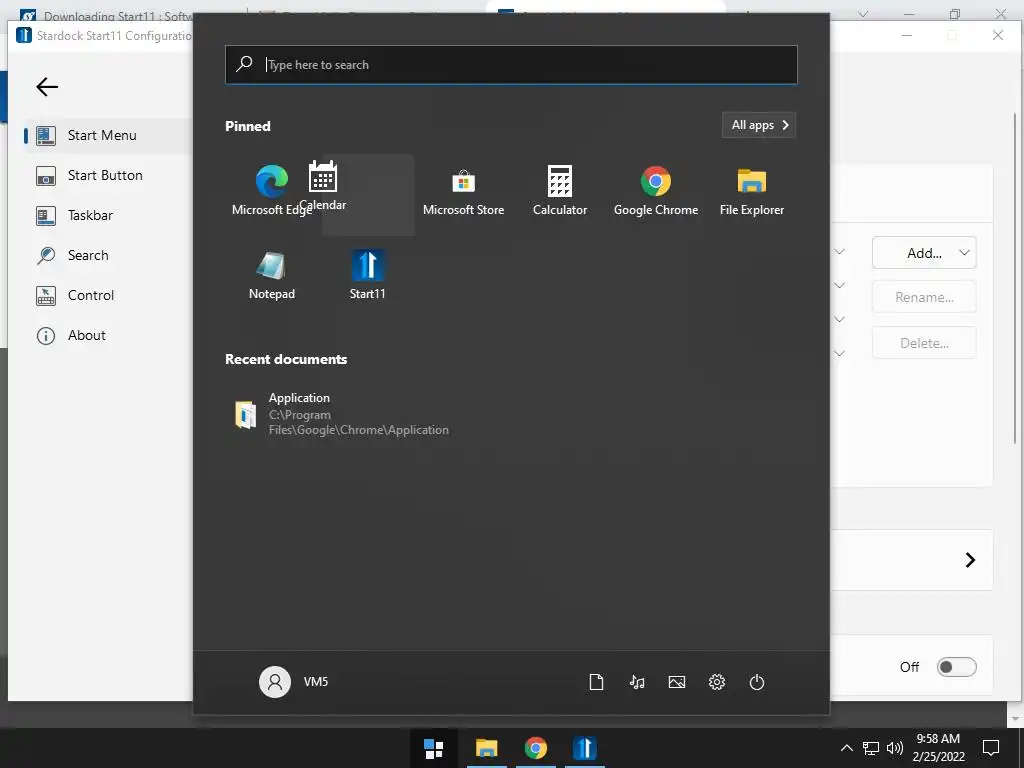Open Pictures shortcut in start menu footer
1024x768 pixels.
[677, 682]
